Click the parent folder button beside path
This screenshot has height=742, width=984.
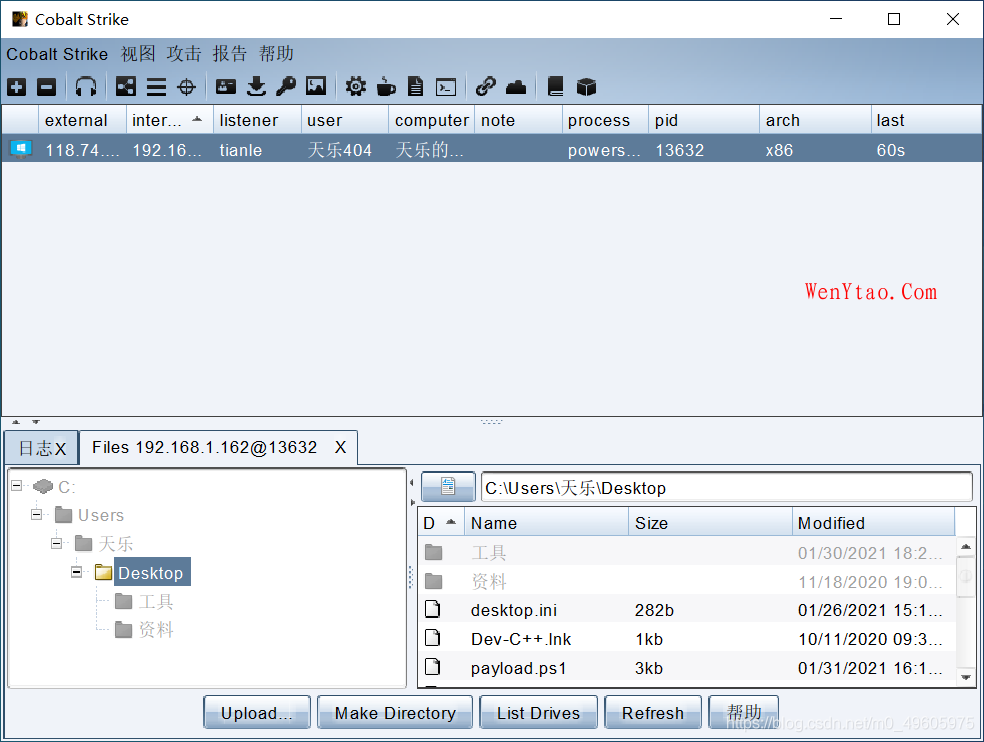tap(448, 487)
